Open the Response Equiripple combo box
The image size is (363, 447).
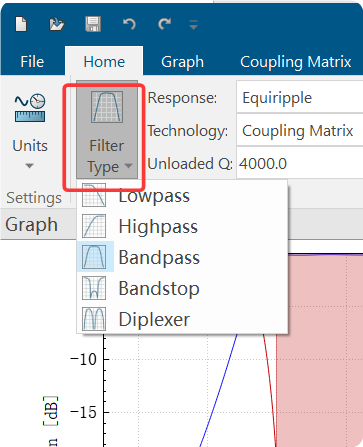pos(300,97)
